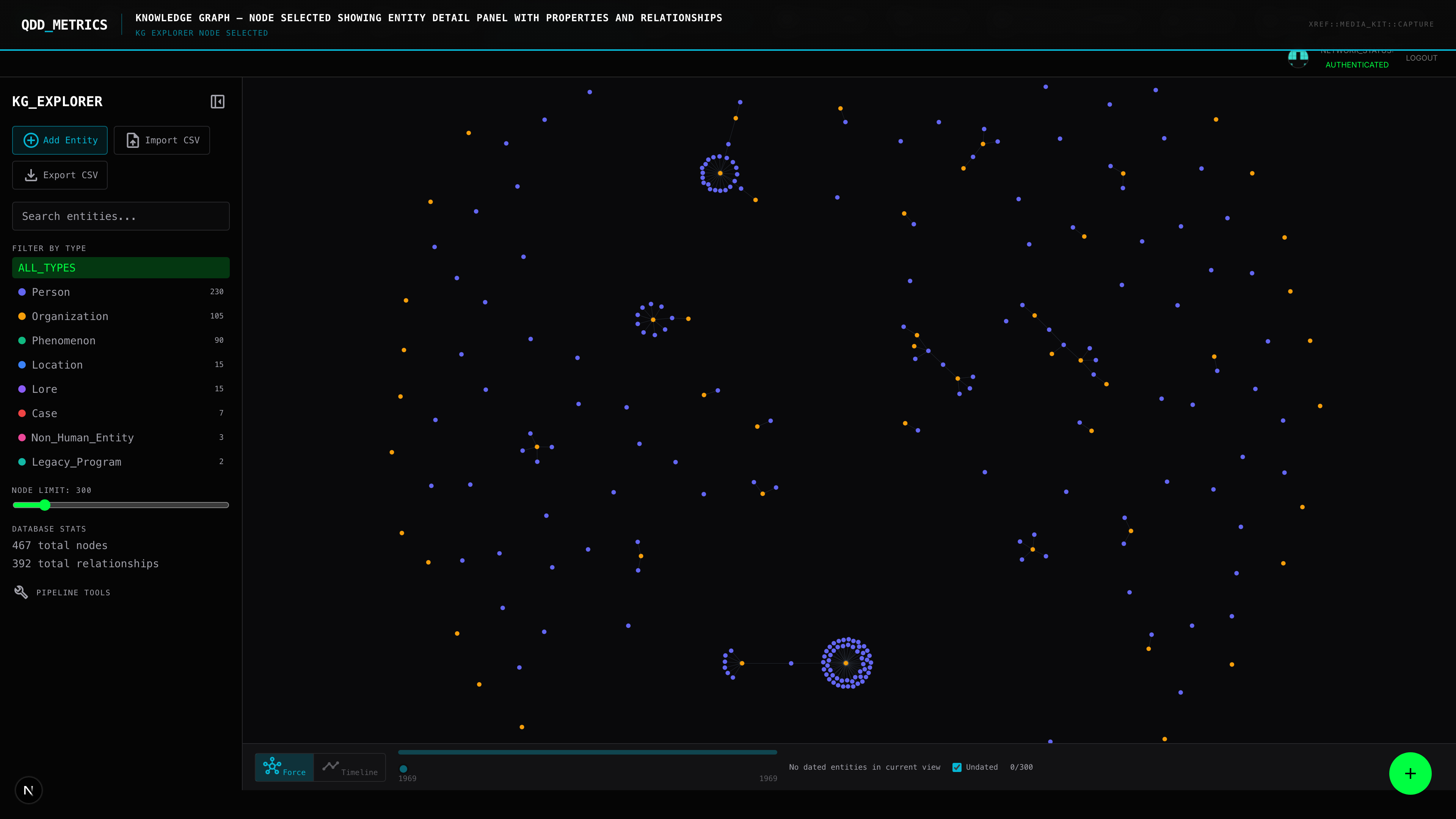Select ALL_TYPES filter
The height and width of the screenshot is (819, 1456).
pyautogui.click(x=121, y=268)
